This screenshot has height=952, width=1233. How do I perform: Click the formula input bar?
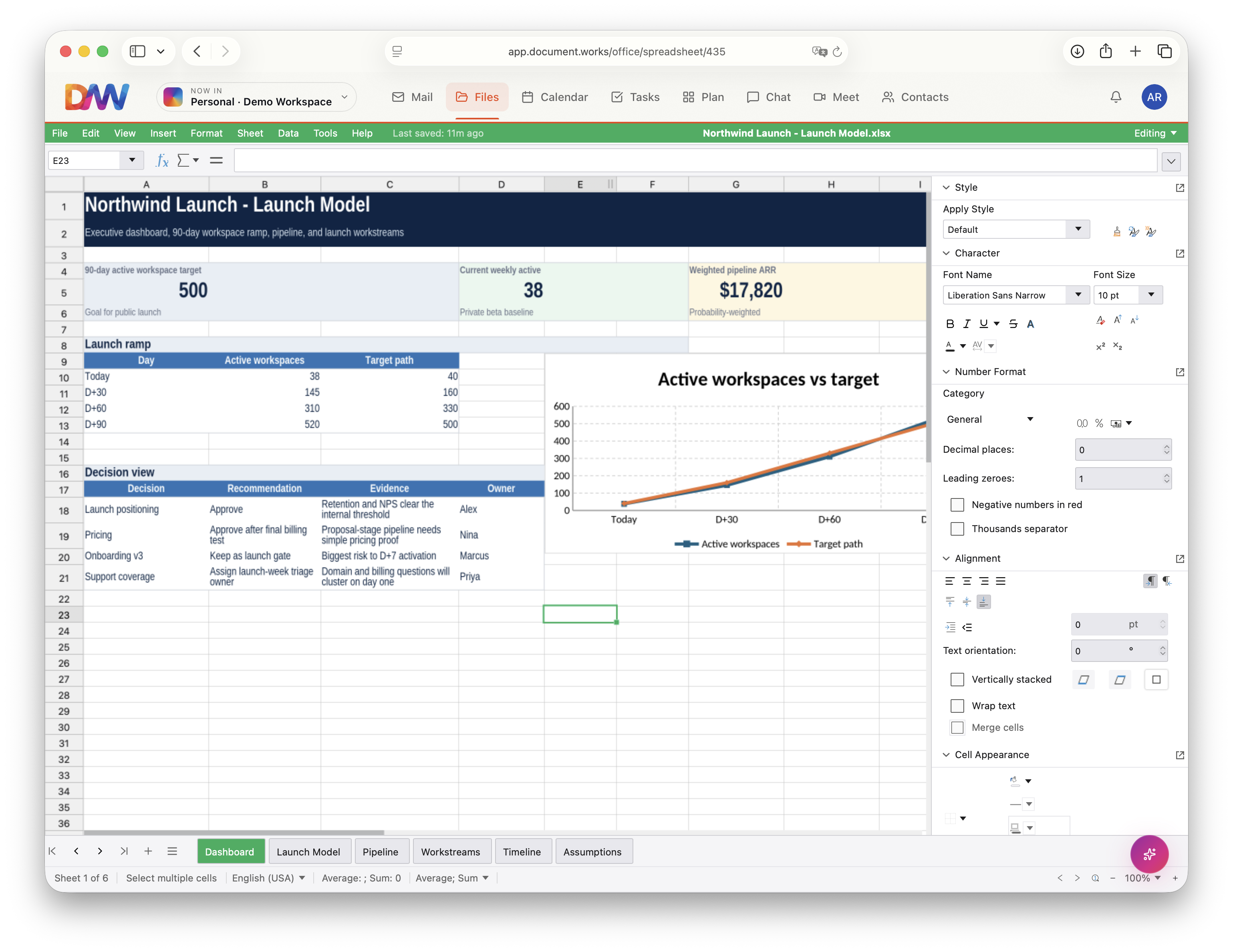[695, 160]
